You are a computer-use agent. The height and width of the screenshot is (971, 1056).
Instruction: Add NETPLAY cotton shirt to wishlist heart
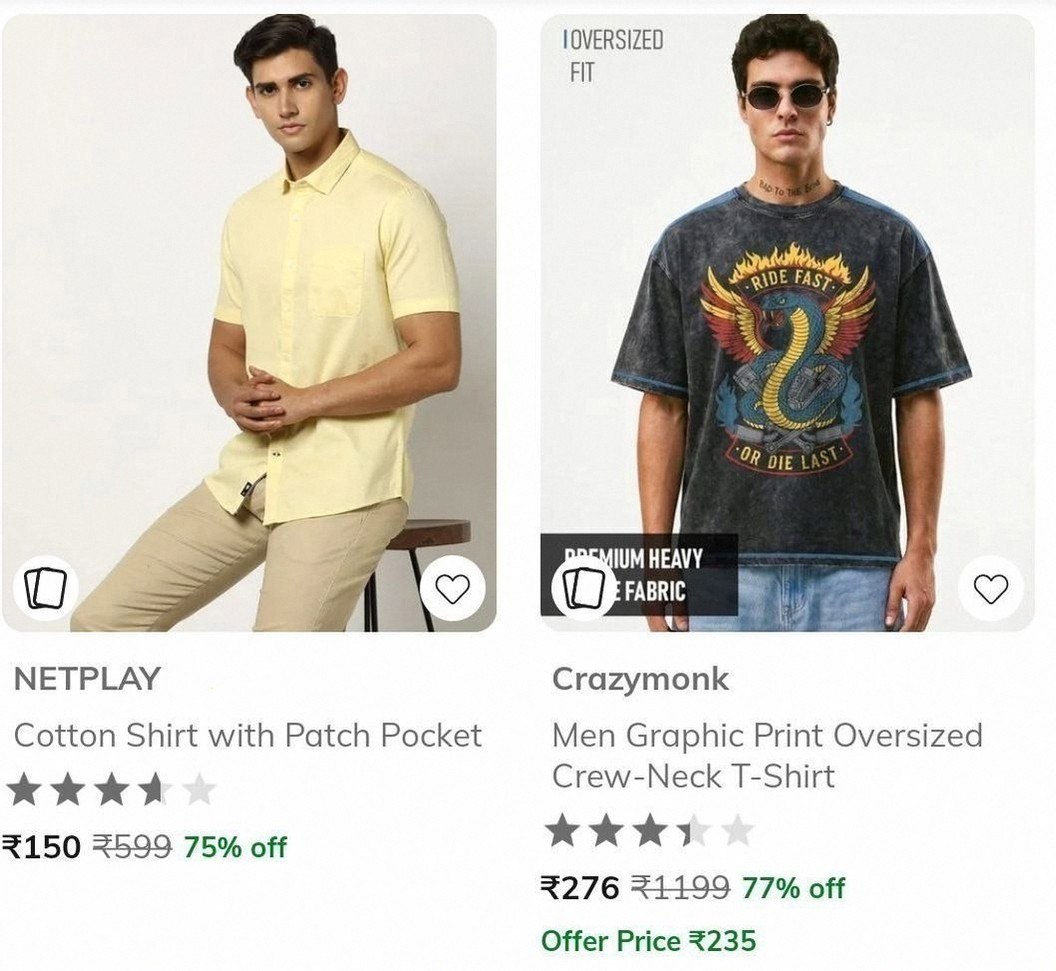pos(452,589)
